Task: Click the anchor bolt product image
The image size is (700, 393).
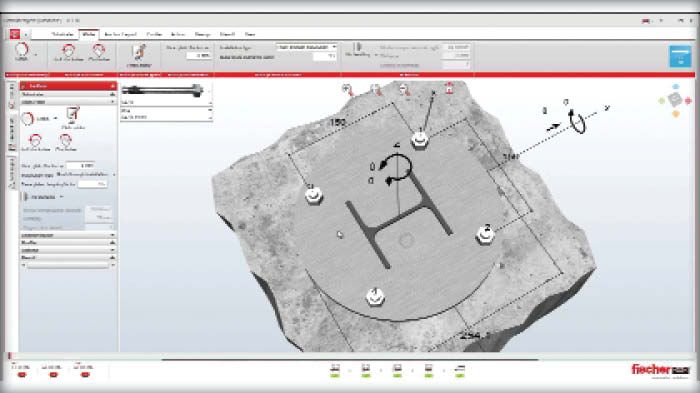Action: pos(163,90)
